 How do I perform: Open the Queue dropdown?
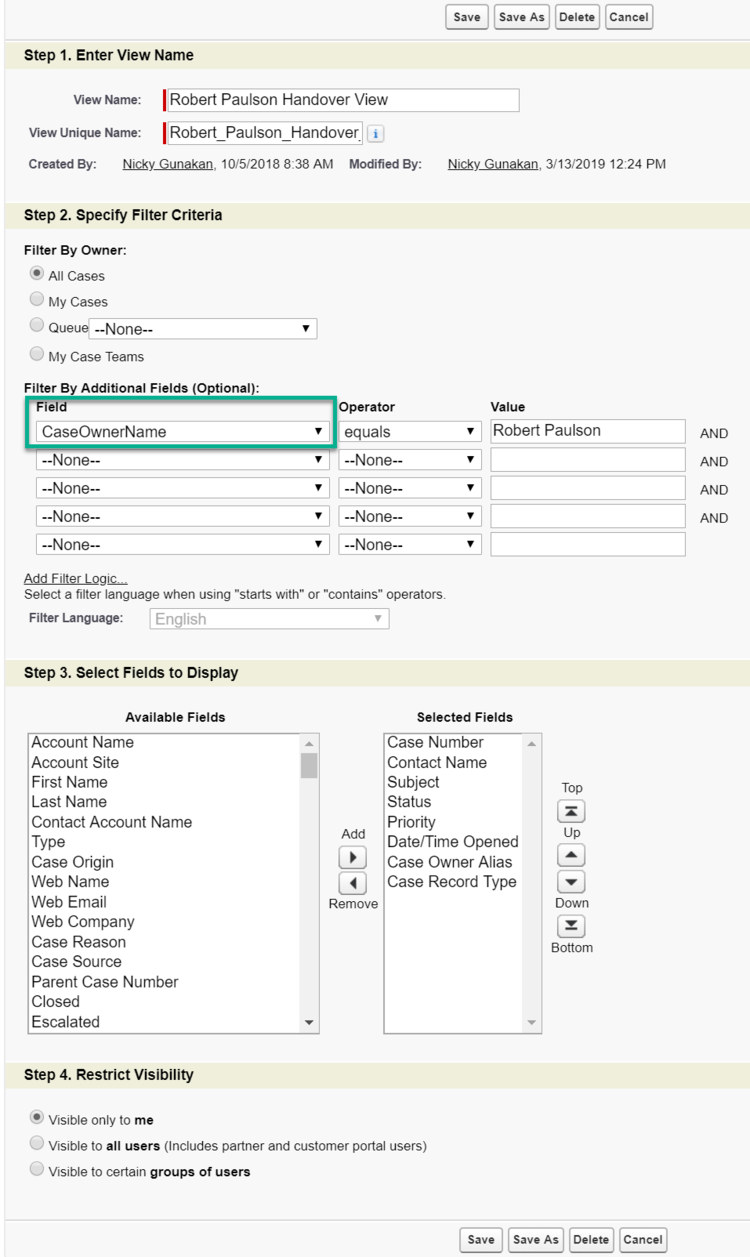pyautogui.click(x=203, y=328)
